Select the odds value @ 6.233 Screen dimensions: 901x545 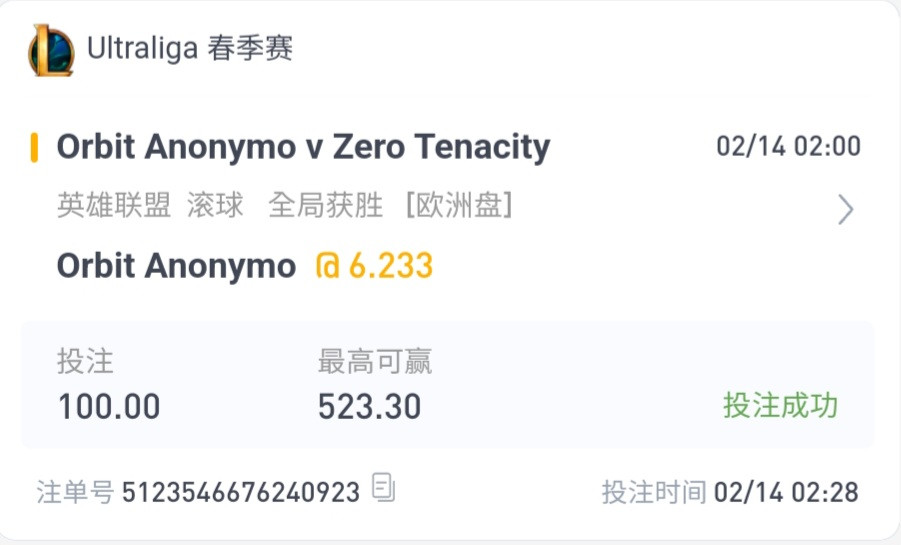[374, 266]
